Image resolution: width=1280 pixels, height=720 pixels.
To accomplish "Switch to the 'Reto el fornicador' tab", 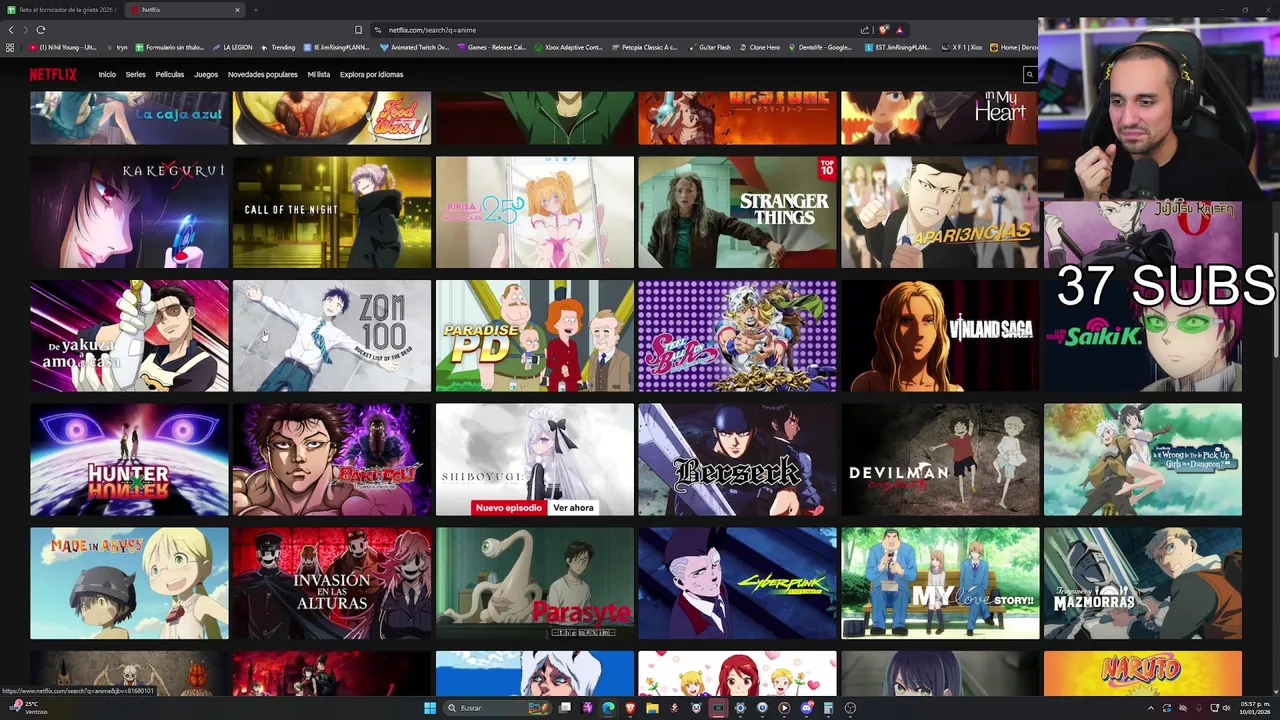I will pyautogui.click(x=62, y=10).
